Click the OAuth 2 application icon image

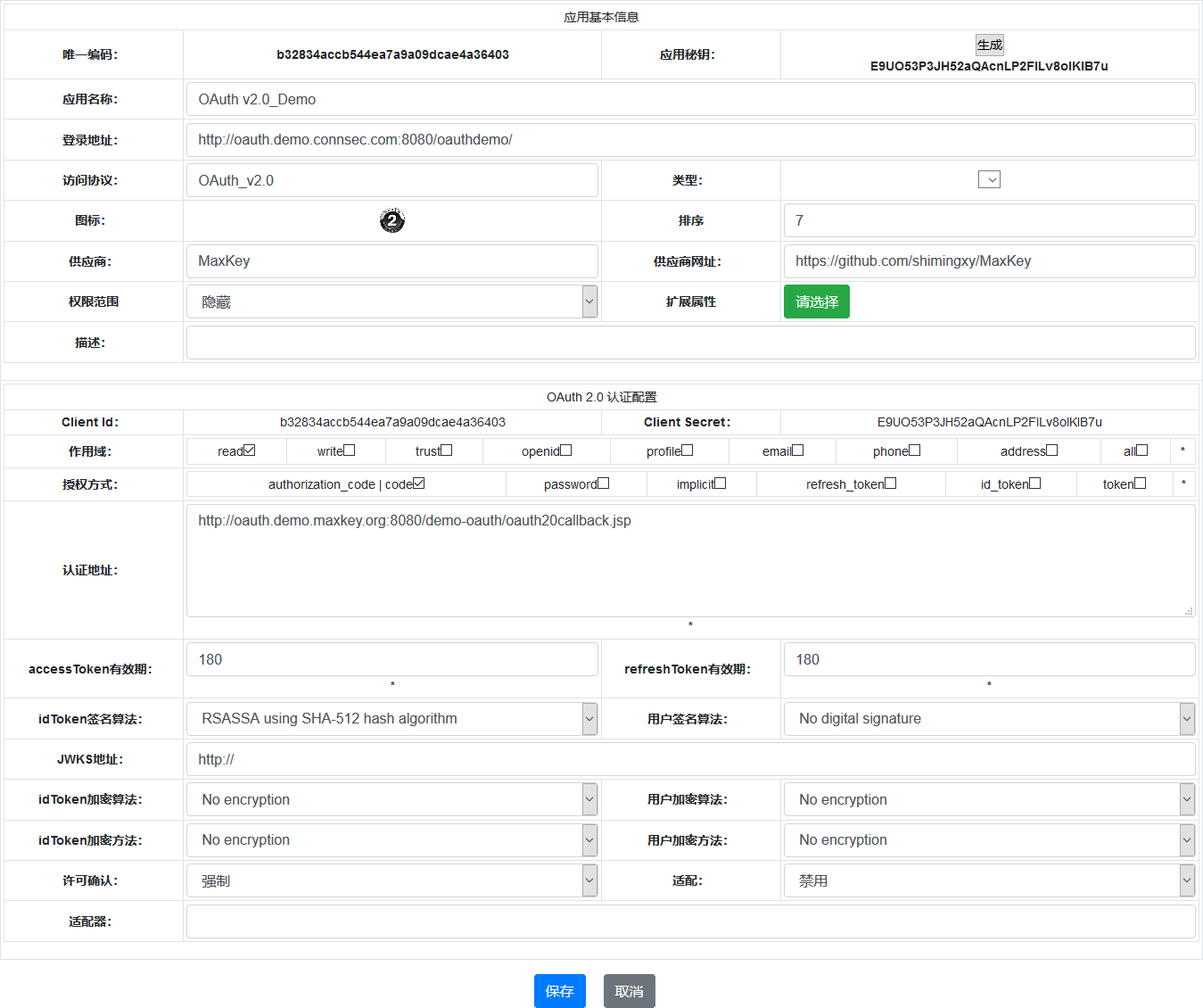coord(391,220)
